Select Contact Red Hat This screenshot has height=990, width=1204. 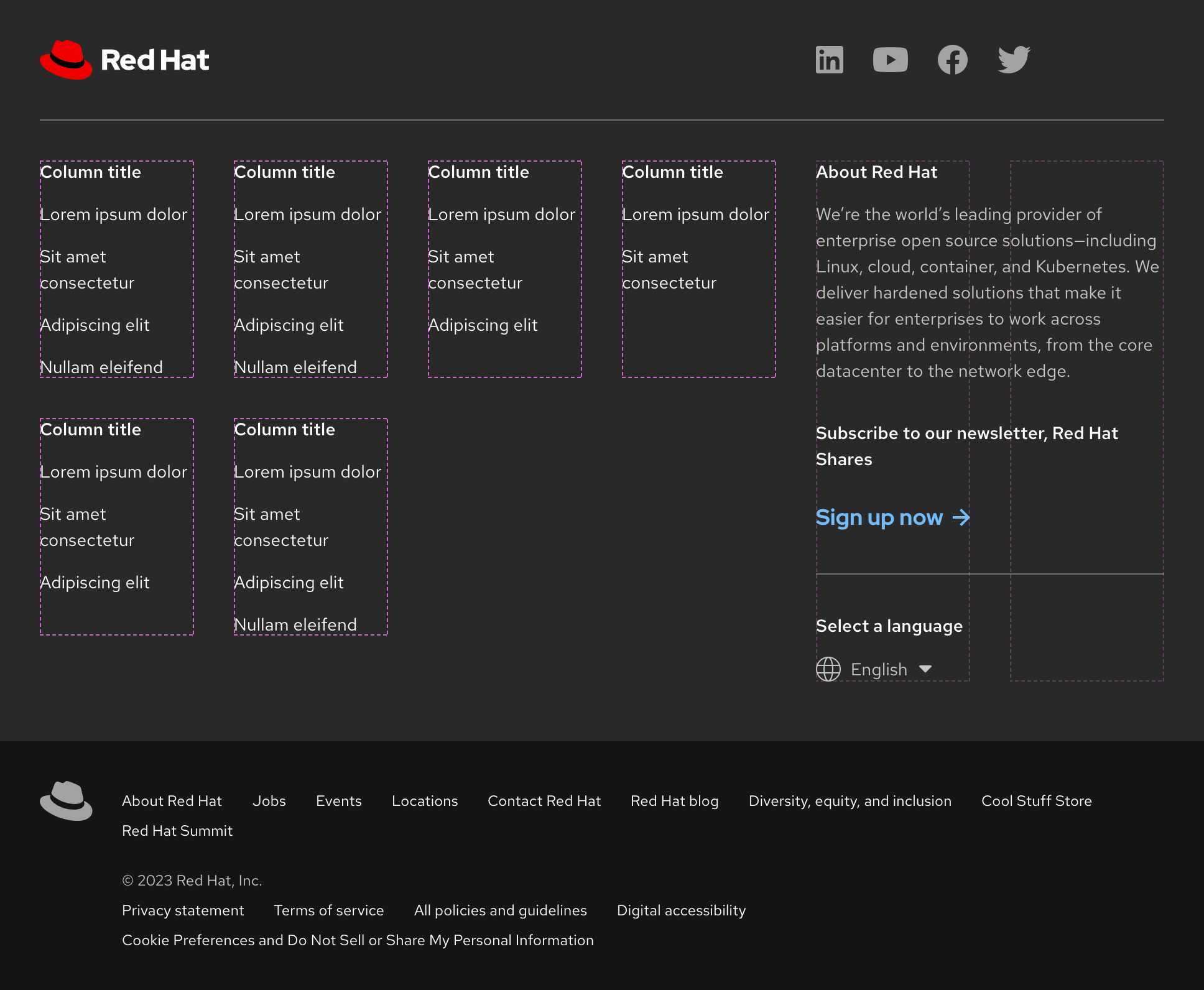click(x=544, y=801)
